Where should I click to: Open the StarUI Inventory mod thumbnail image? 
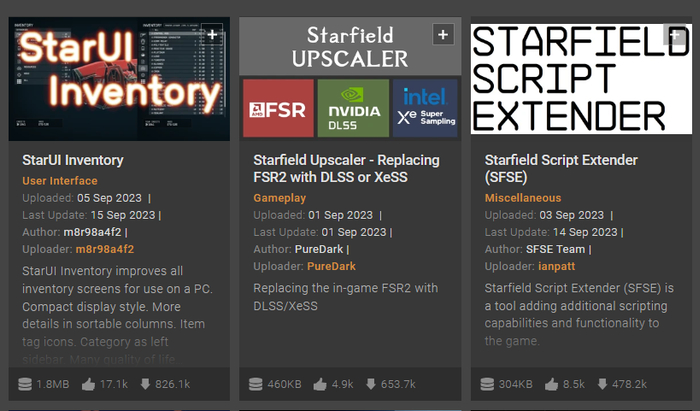point(119,79)
